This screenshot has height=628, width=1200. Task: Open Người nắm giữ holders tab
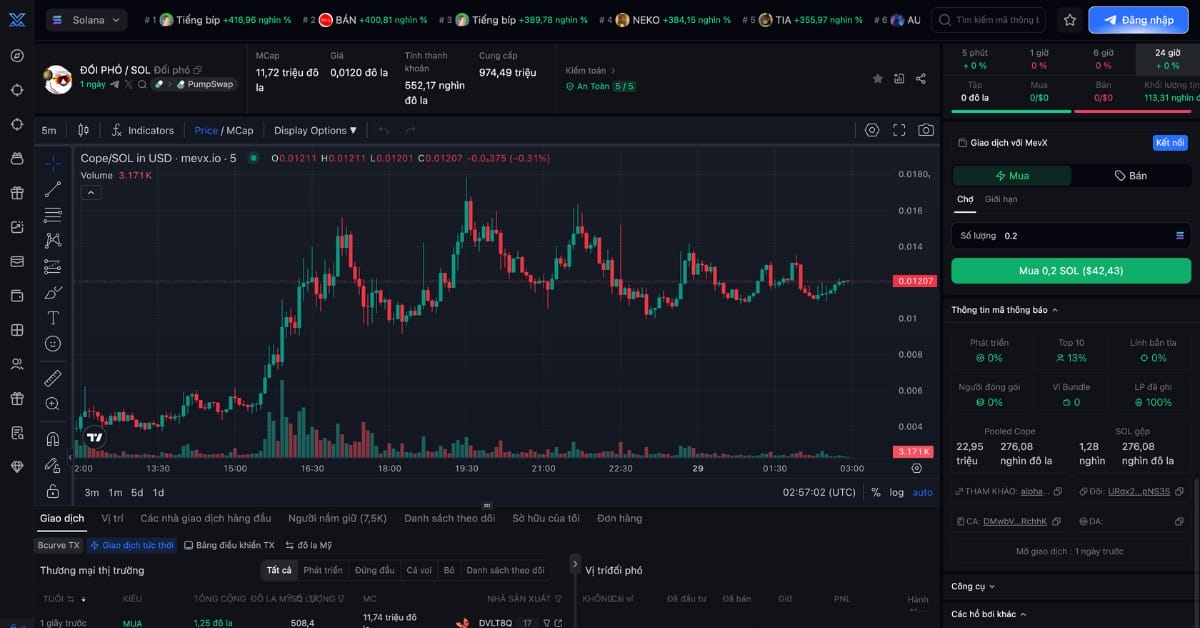click(337, 518)
